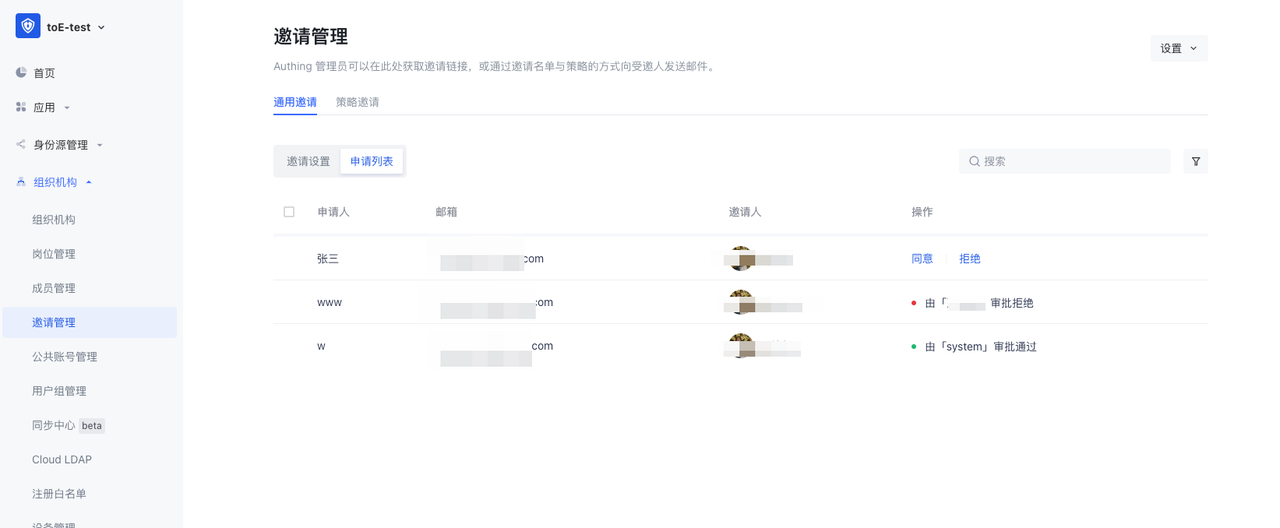Switch to the 策略邀请 tab

[357, 102]
